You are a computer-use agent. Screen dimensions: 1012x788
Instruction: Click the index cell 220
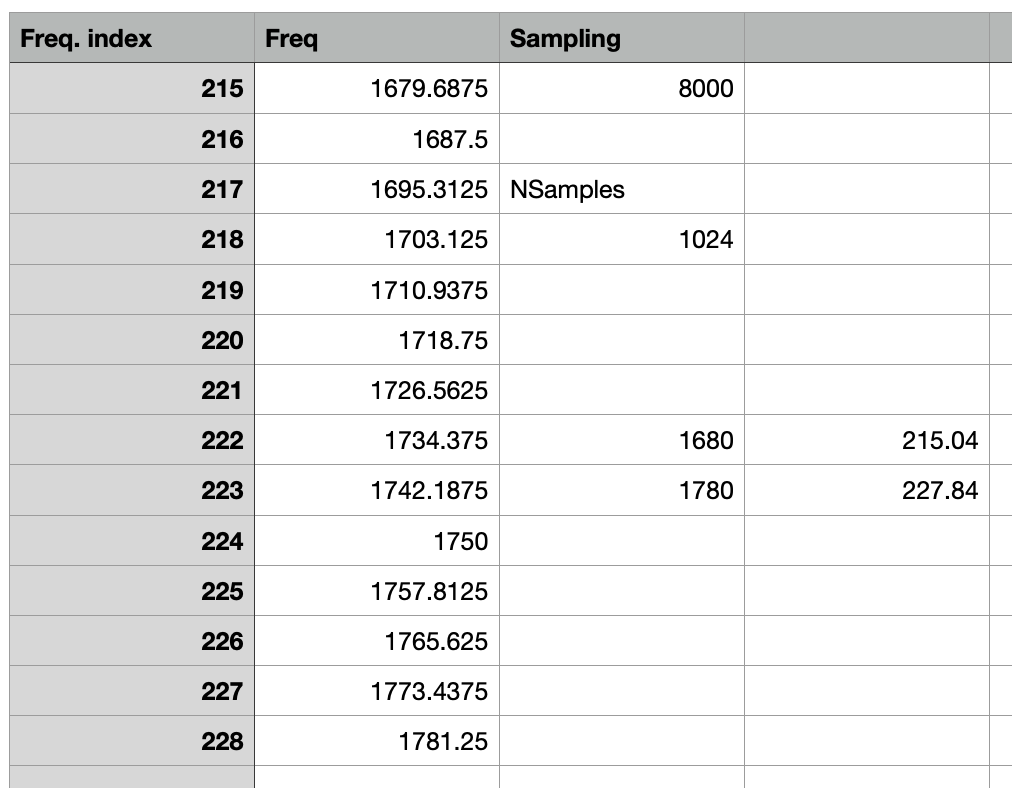click(130, 340)
